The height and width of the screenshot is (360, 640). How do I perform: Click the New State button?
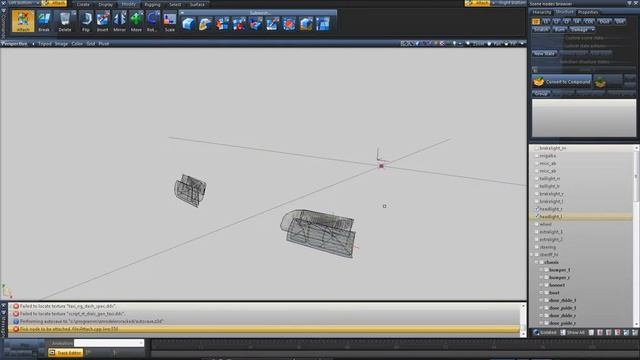[x=544, y=53]
